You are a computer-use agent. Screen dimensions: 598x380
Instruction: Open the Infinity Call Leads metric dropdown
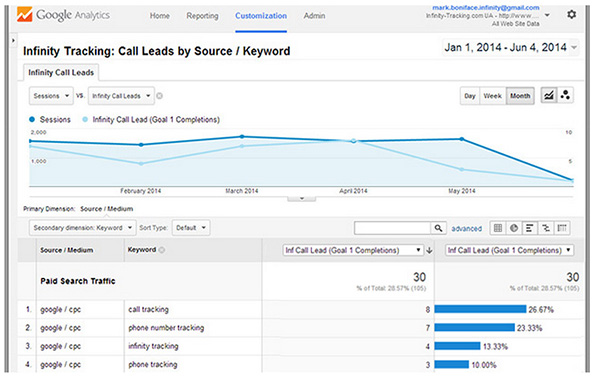pyautogui.click(x=121, y=96)
